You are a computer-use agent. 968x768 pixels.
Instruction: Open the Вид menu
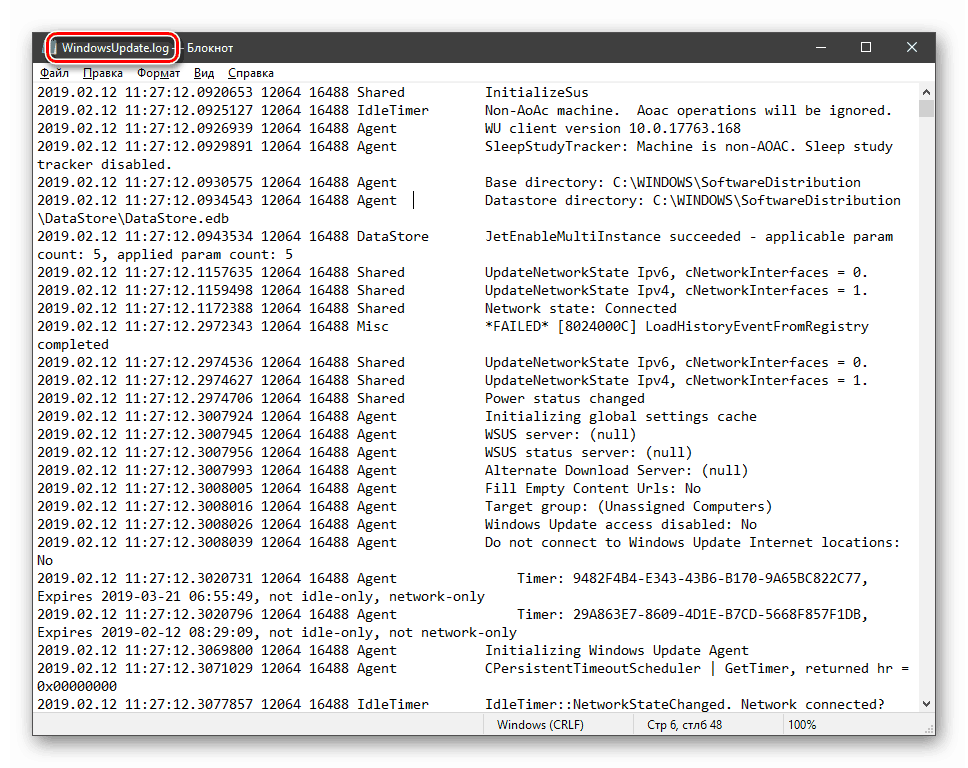point(204,73)
